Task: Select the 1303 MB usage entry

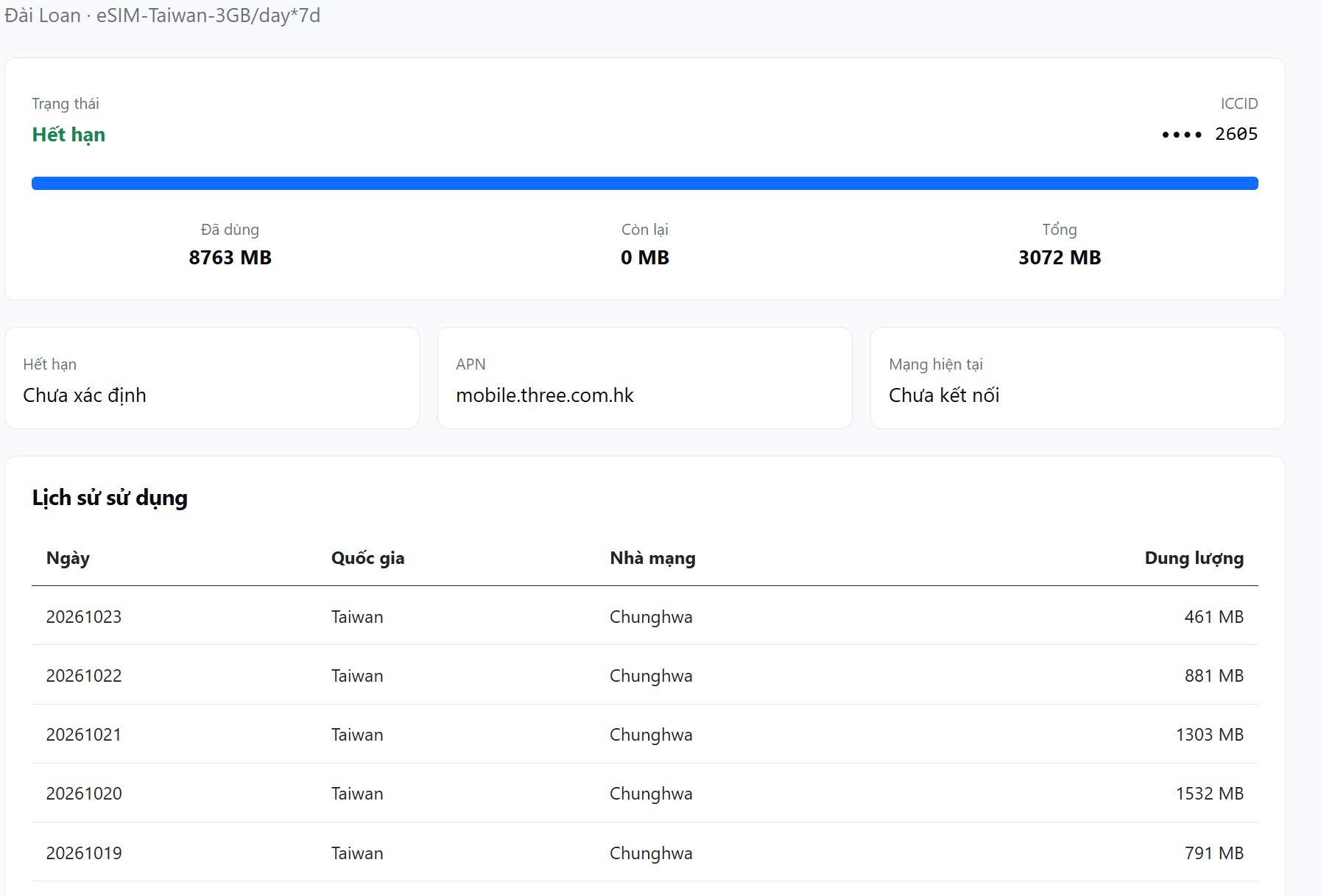Action: (x=1209, y=735)
